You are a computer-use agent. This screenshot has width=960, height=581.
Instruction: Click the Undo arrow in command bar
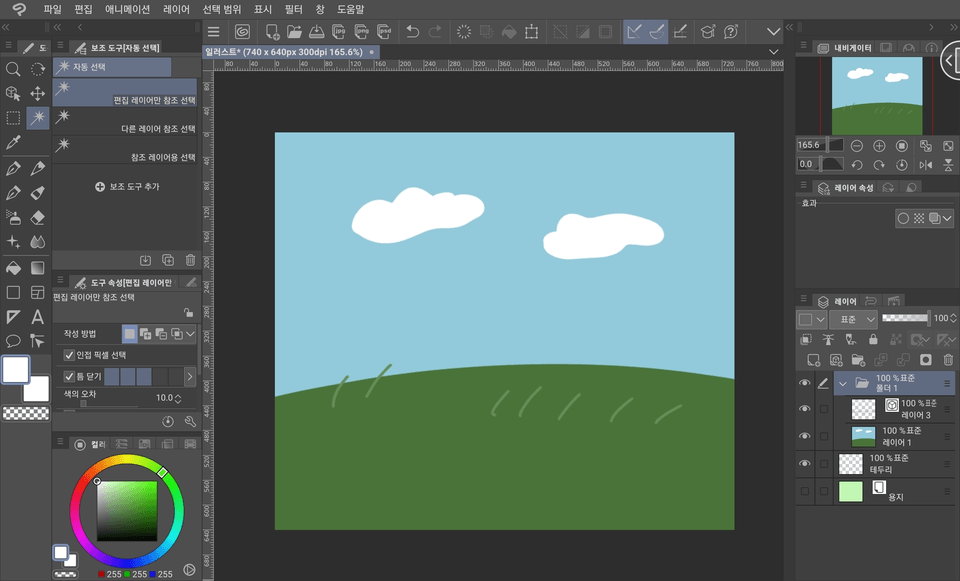click(412, 32)
